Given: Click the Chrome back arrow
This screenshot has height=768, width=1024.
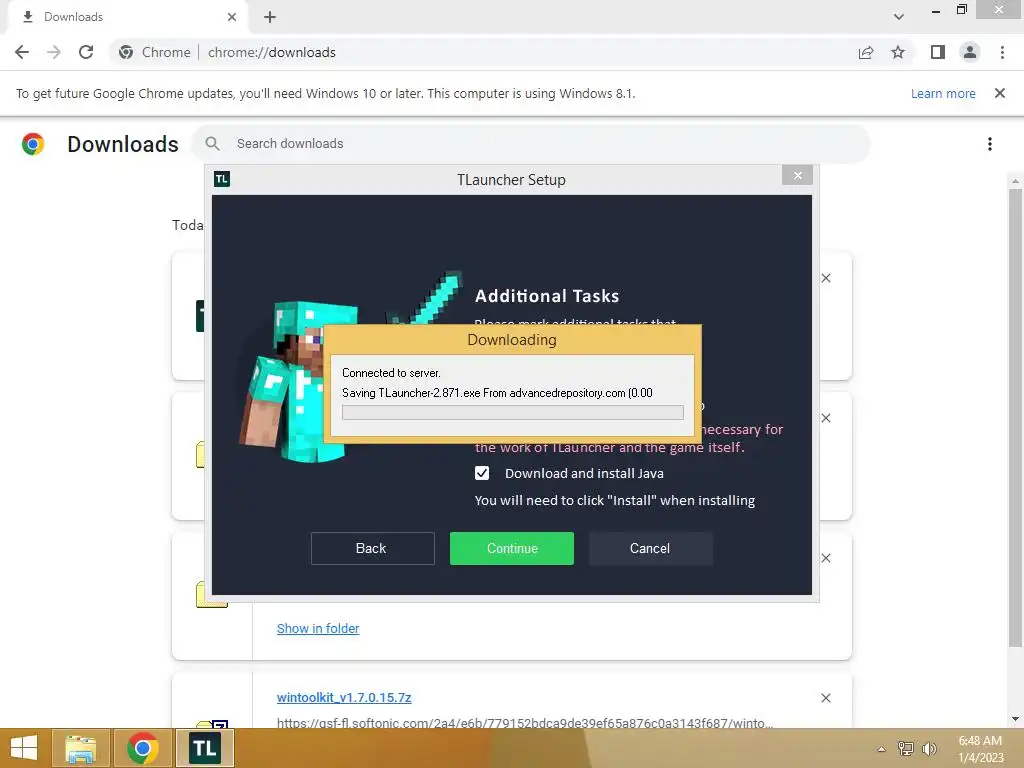Looking at the screenshot, I should 22,52.
